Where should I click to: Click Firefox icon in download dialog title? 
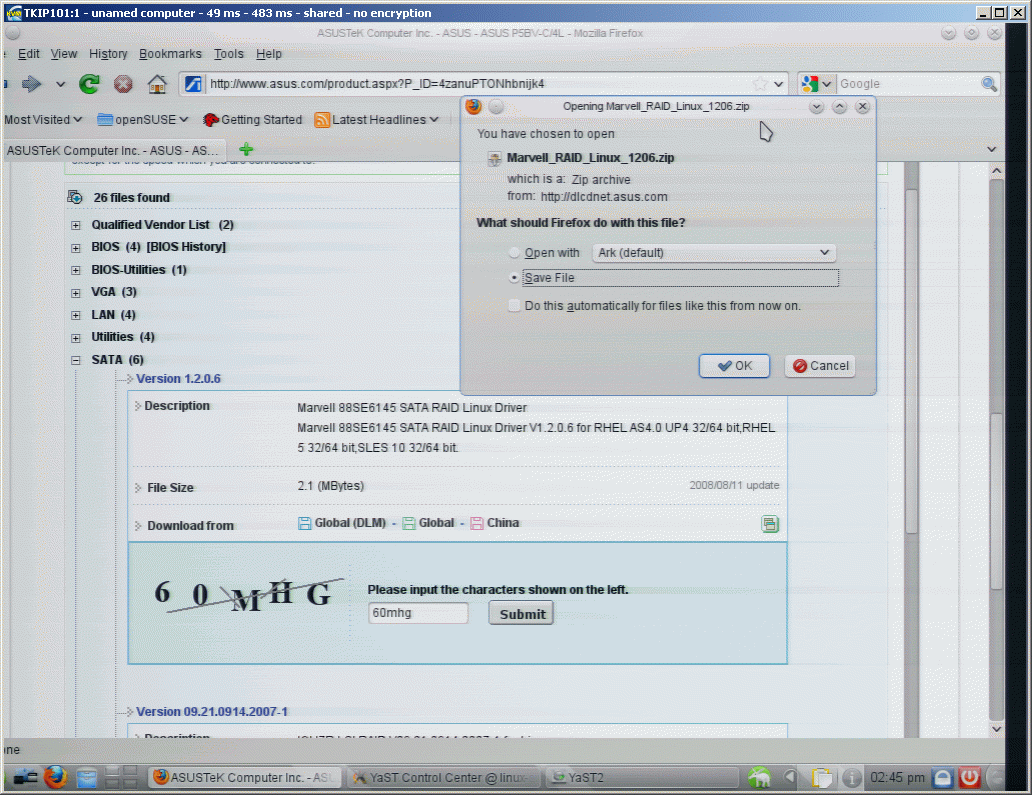coord(474,106)
